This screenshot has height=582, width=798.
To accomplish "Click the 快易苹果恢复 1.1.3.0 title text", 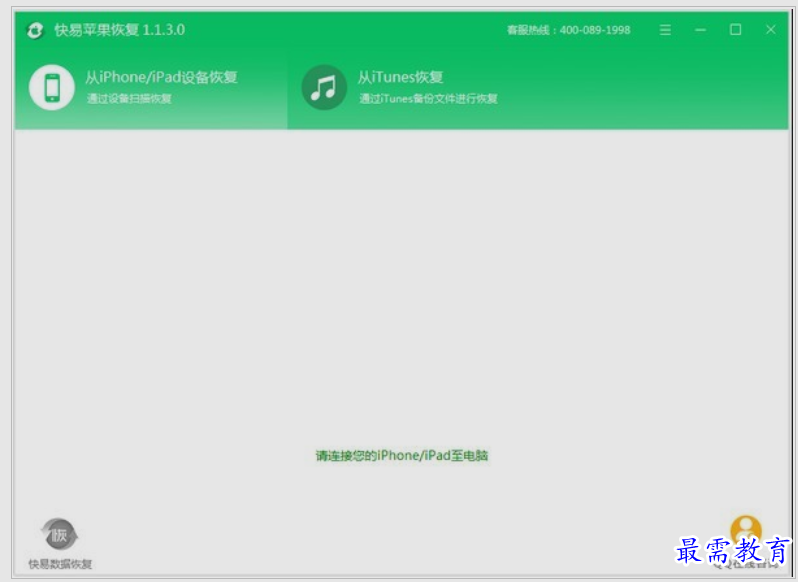I will pos(120,30).
